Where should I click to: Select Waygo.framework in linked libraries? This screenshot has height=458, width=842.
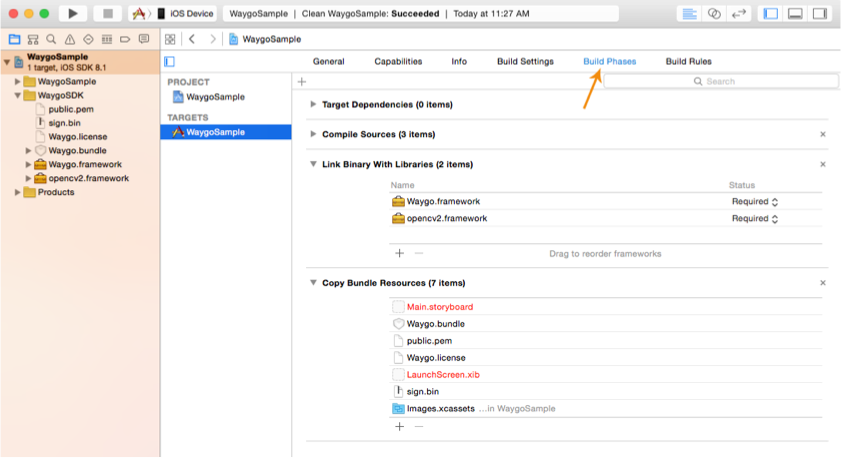(x=605, y=201)
